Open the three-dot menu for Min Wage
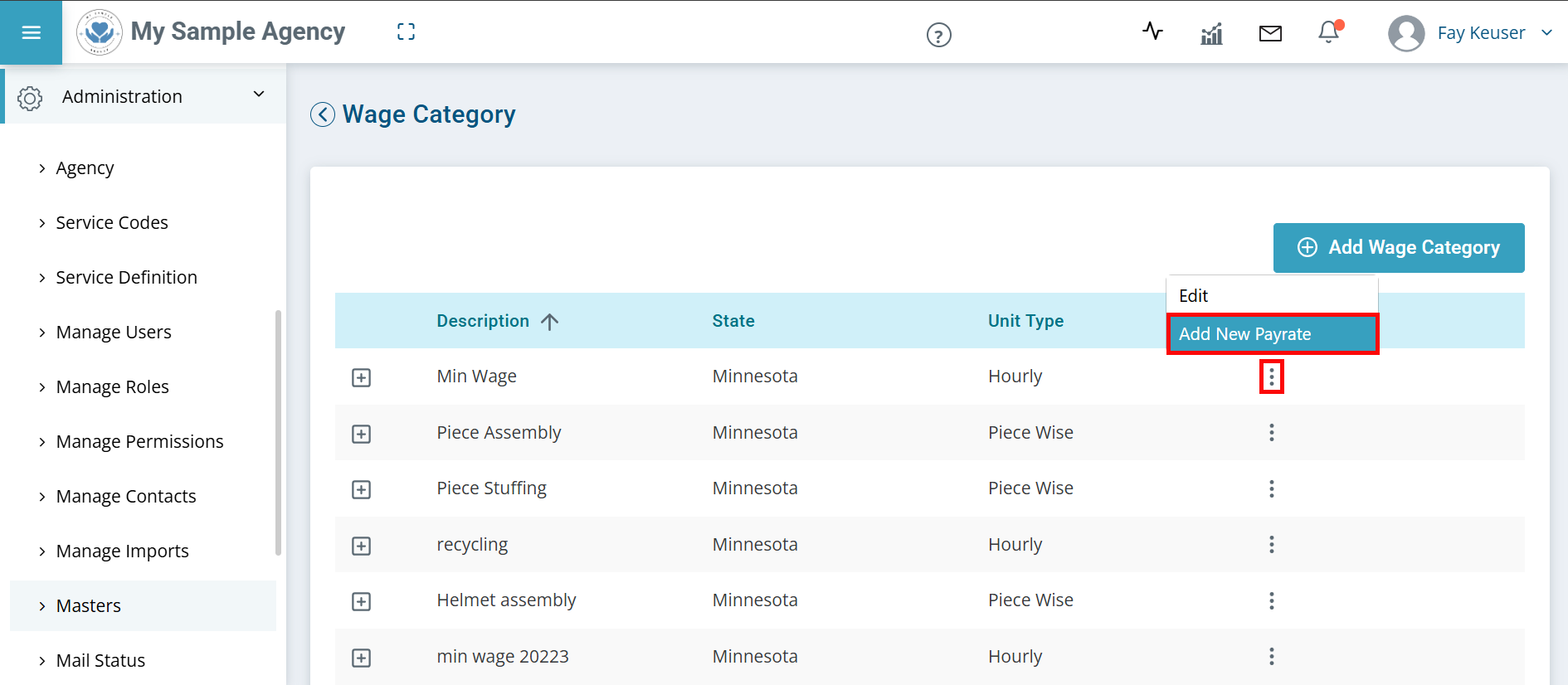Image resolution: width=1568 pixels, height=685 pixels. [x=1271, y=377]
